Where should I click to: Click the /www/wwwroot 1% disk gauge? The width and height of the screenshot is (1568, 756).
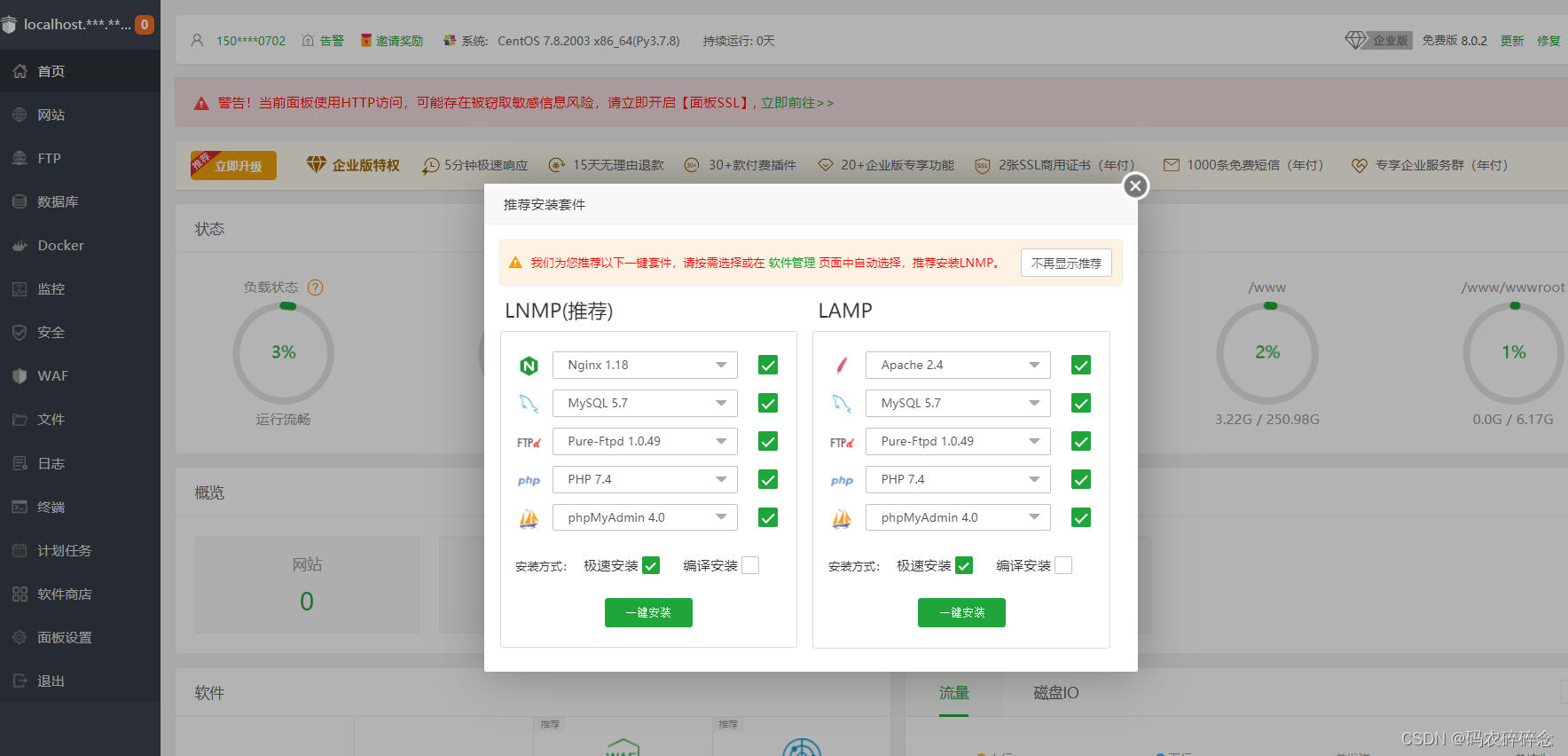1514,352
